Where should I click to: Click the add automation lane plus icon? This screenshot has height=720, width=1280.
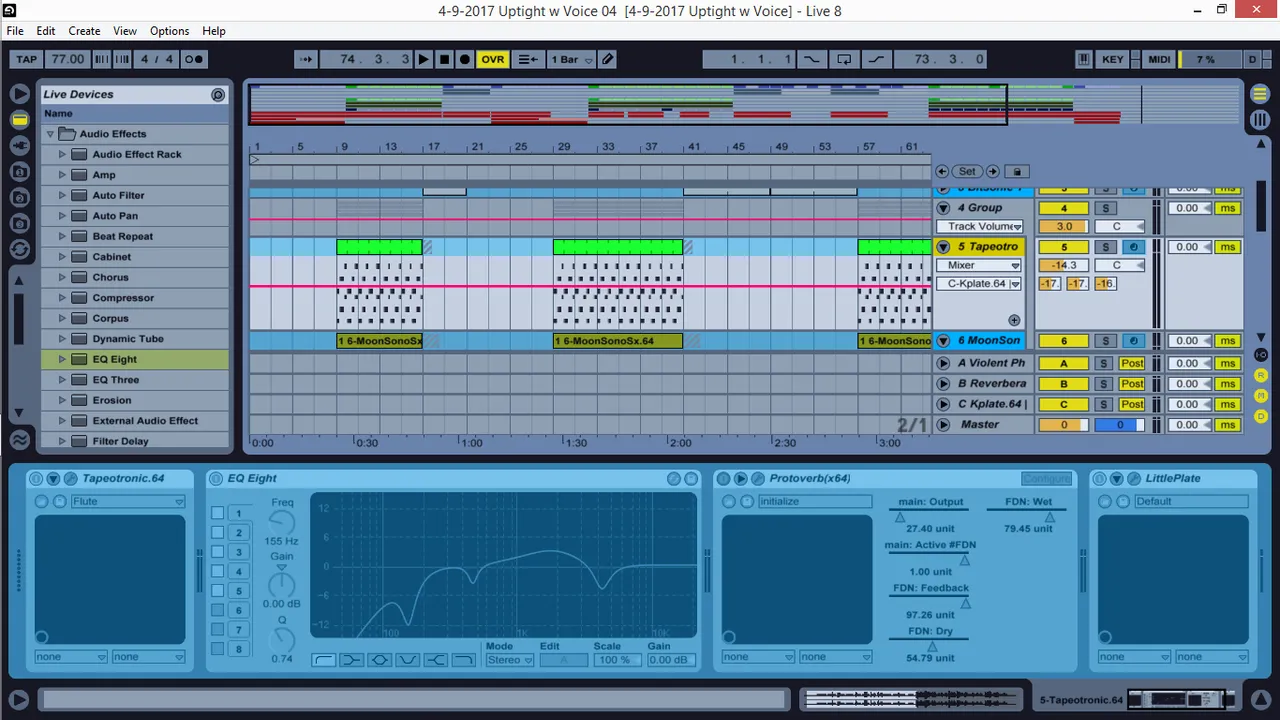[1014, 320]
